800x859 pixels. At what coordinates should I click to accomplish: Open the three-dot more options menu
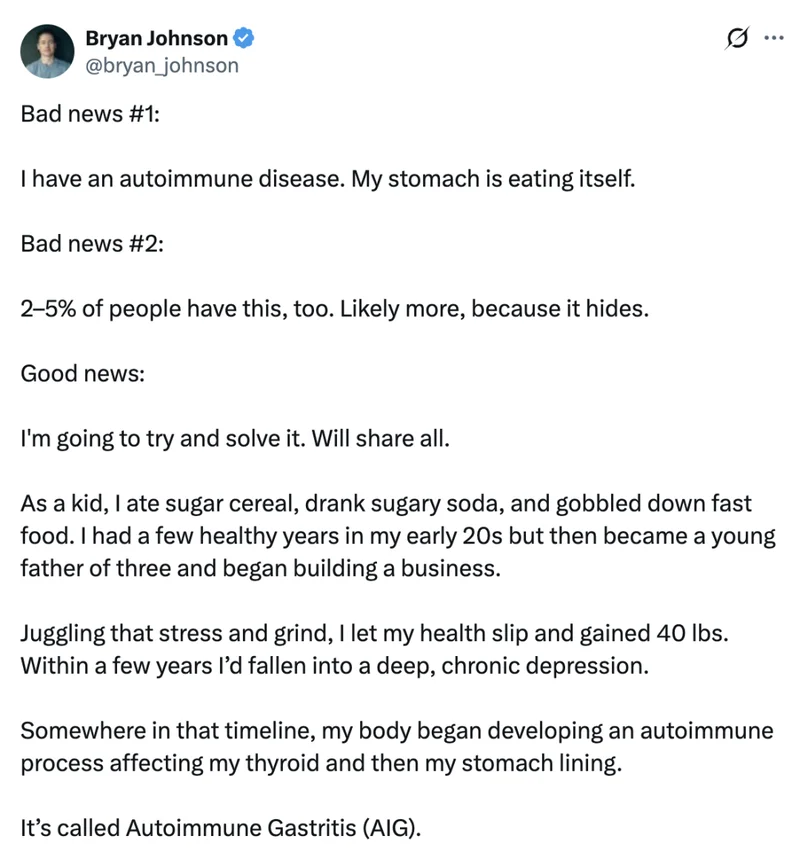pyautogui.click(x=774, y=38)
